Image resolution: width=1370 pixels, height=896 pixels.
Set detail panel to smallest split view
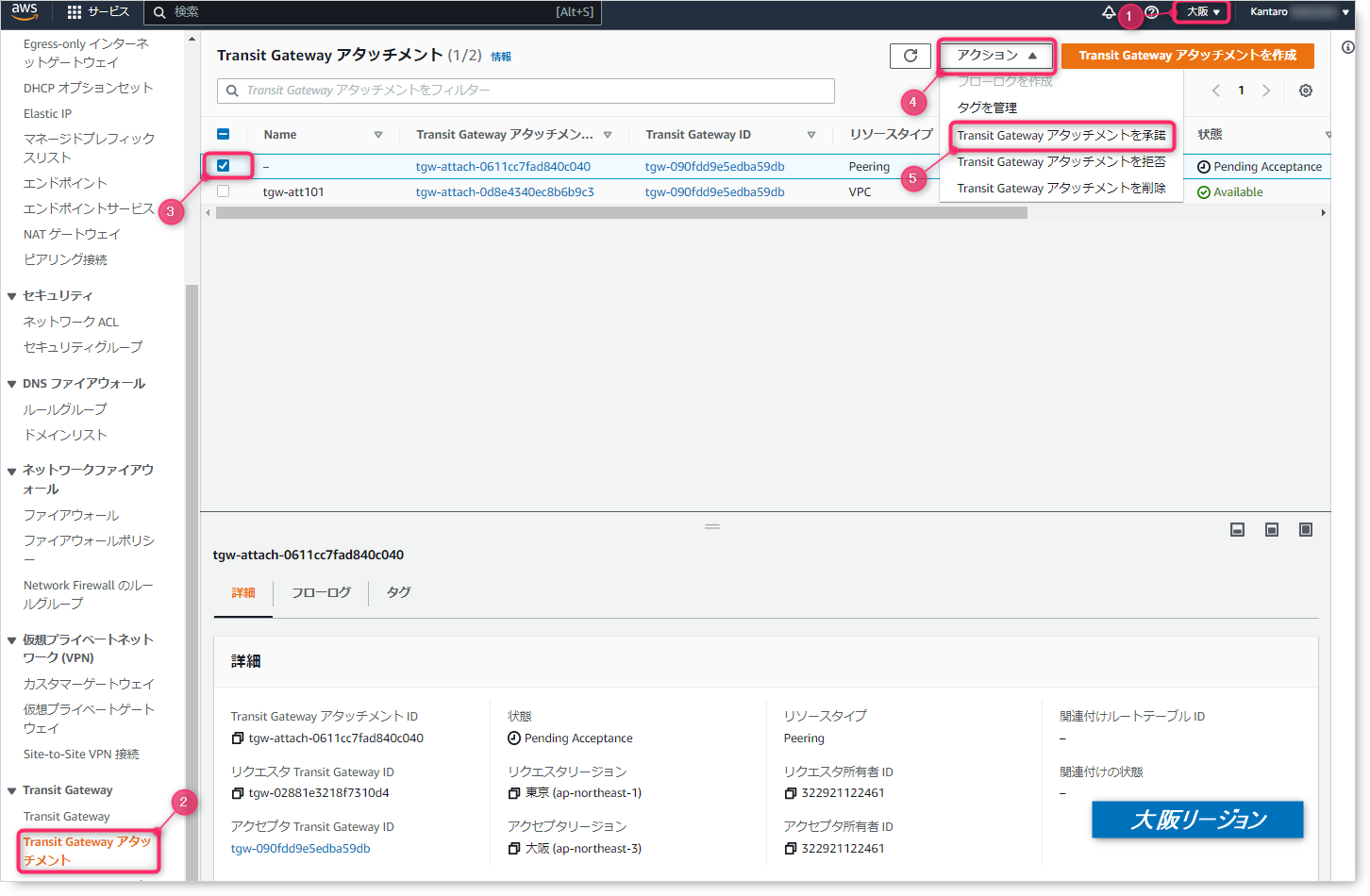pos(1237,530)
